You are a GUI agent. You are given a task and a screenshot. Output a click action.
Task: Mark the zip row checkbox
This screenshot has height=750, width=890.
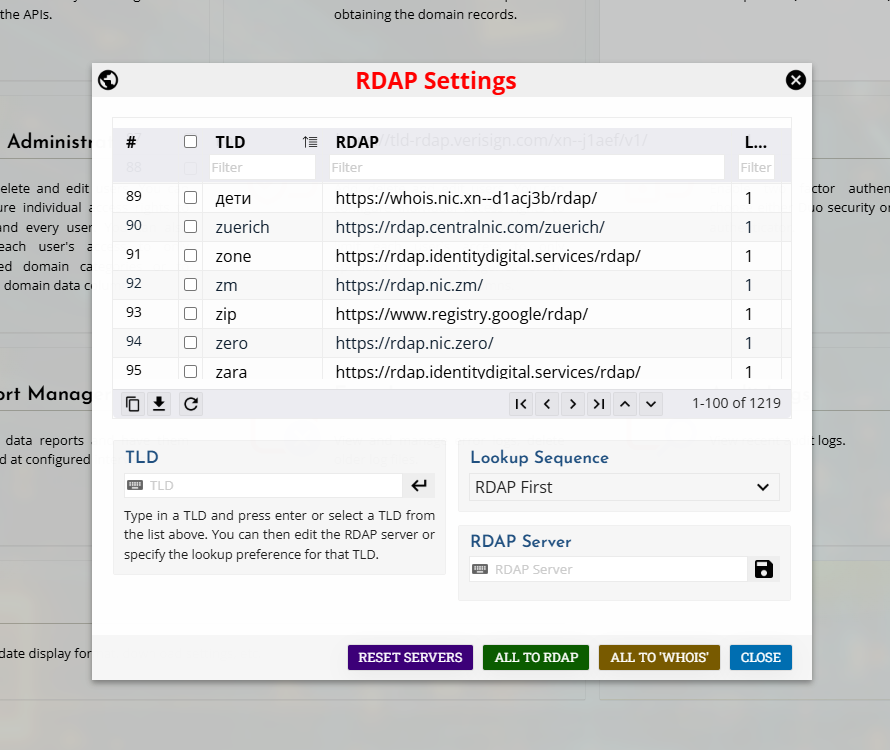pyautogui.click(x=191, y=313)
